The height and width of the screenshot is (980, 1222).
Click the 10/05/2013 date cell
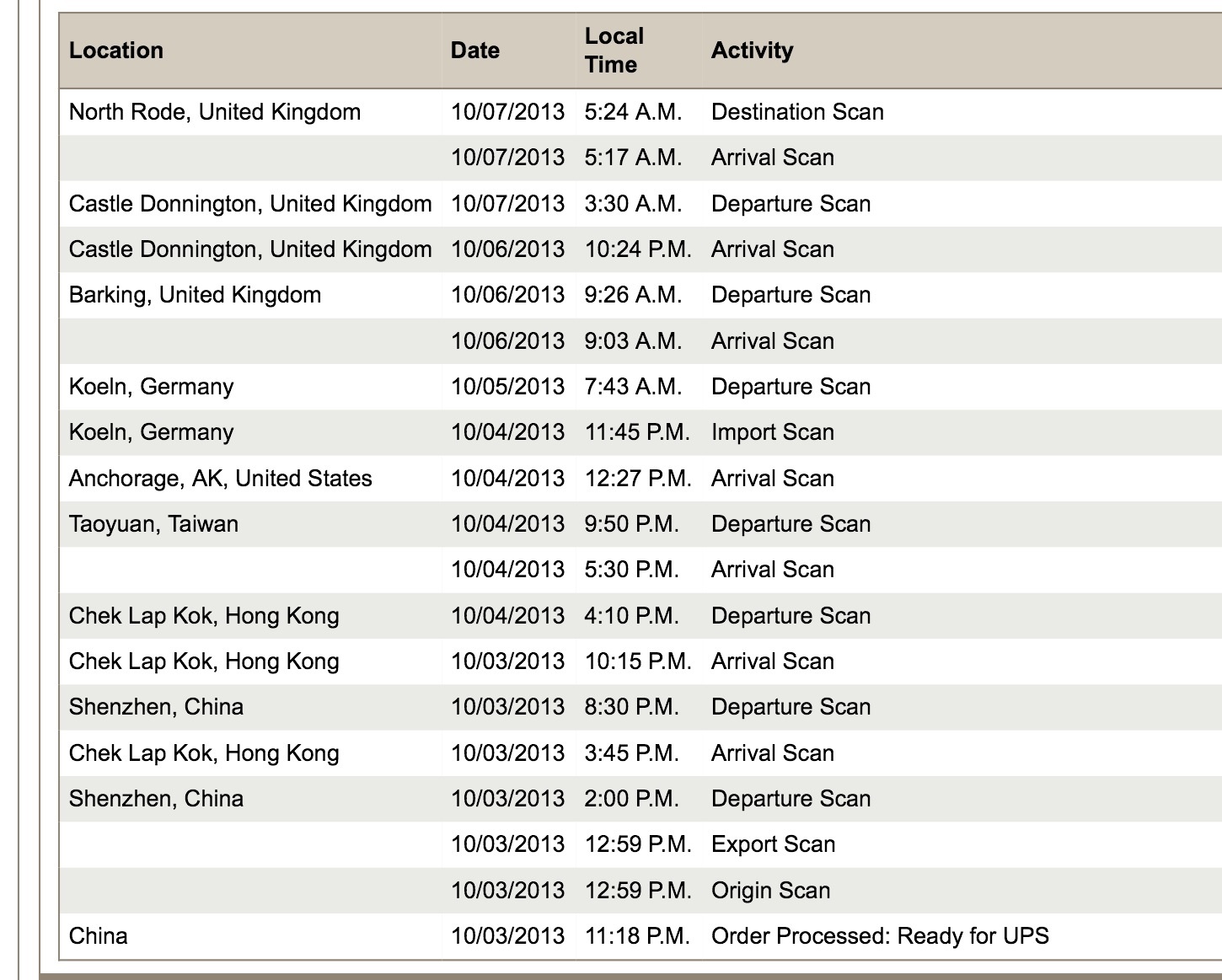click(x=507, y=387)
